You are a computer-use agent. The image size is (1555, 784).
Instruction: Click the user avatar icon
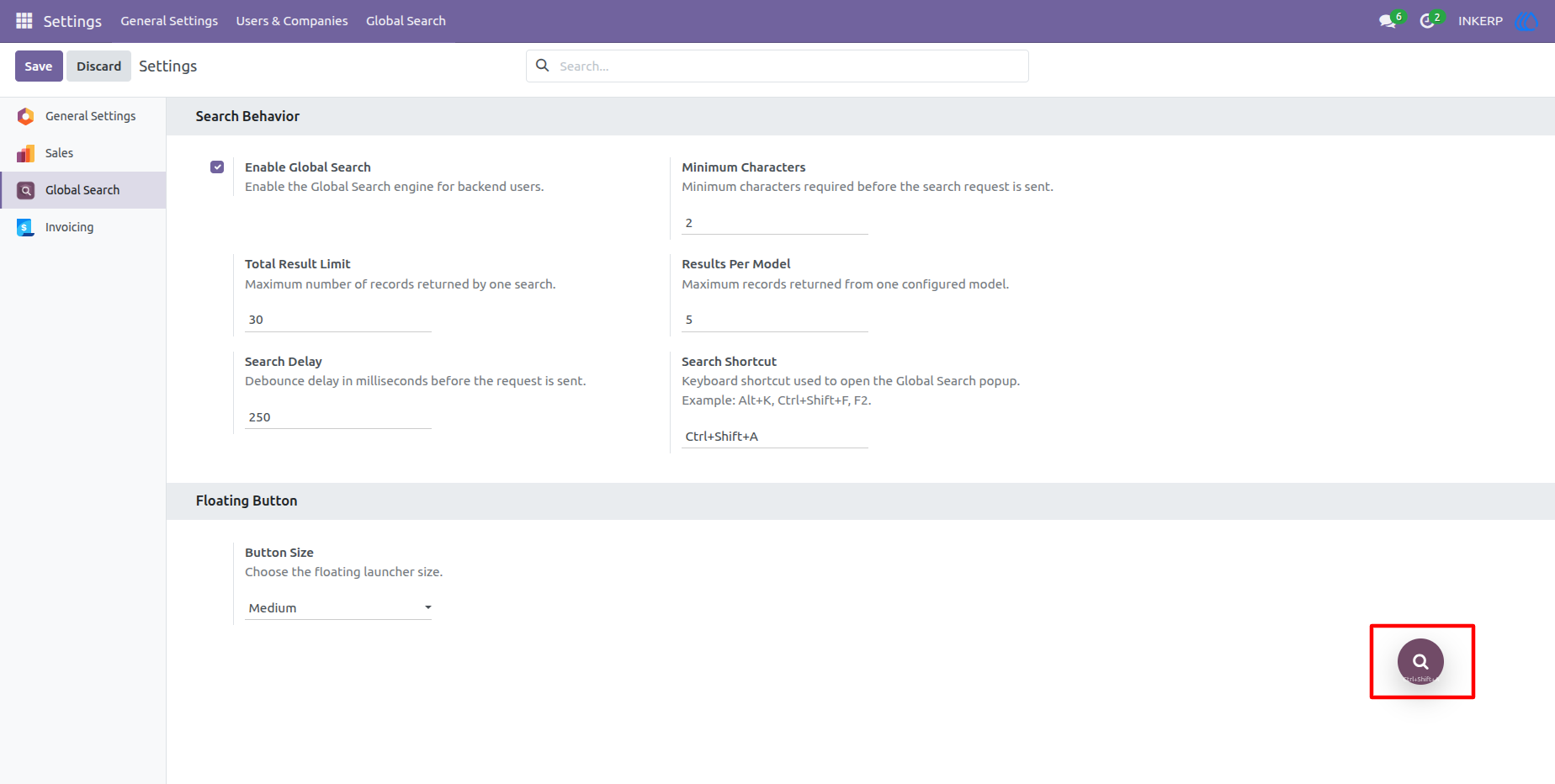(x=1526, y=21)
